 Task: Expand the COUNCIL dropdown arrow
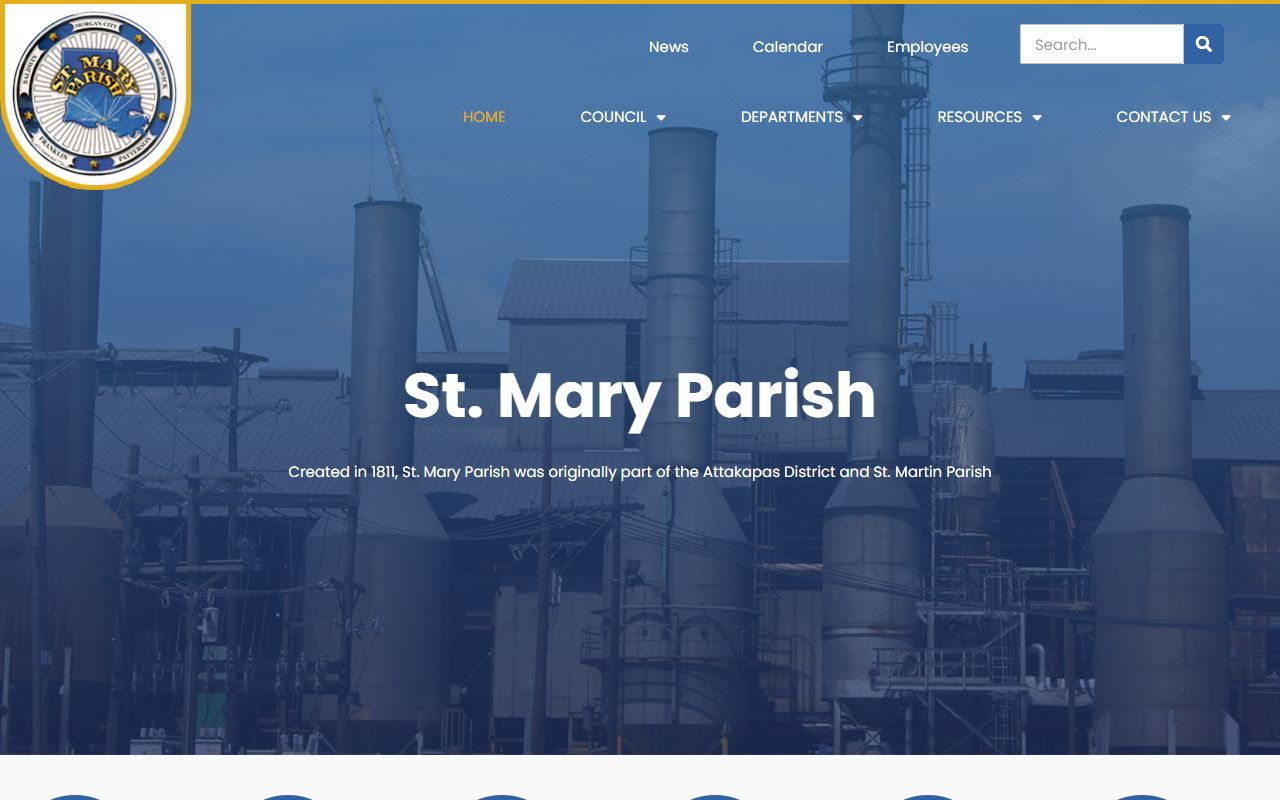661,118
